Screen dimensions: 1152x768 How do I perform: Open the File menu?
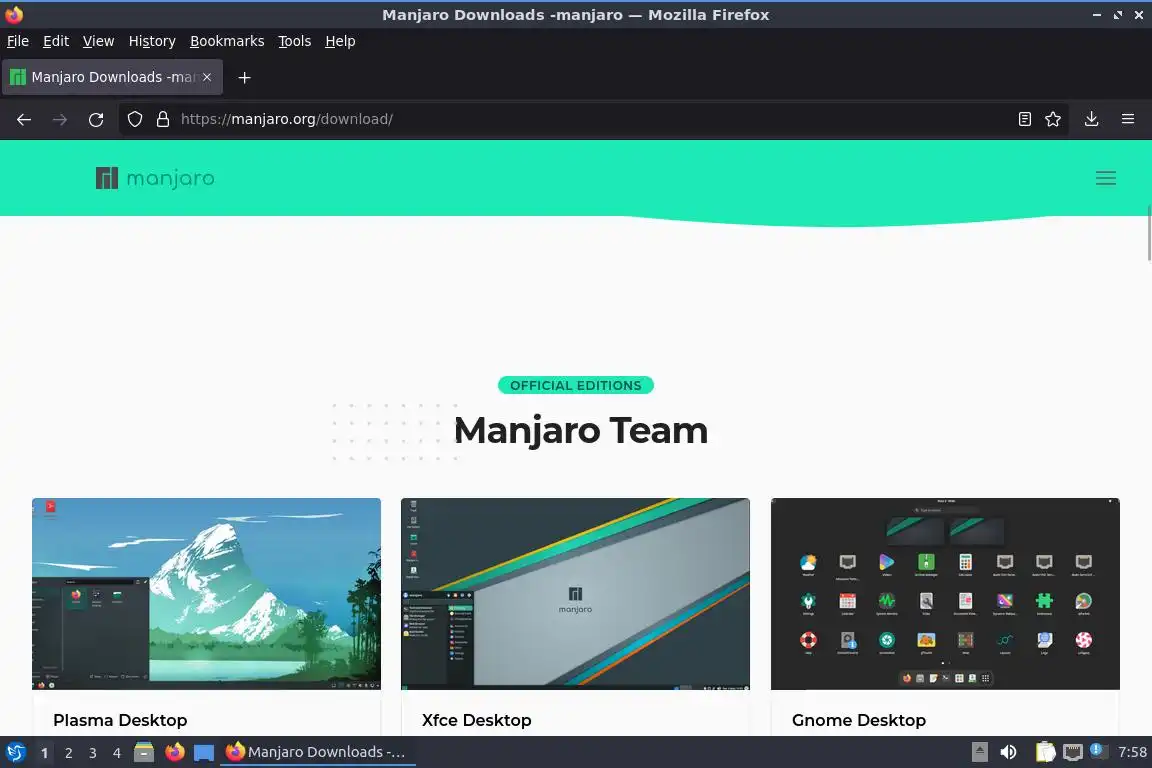(18, 41)
